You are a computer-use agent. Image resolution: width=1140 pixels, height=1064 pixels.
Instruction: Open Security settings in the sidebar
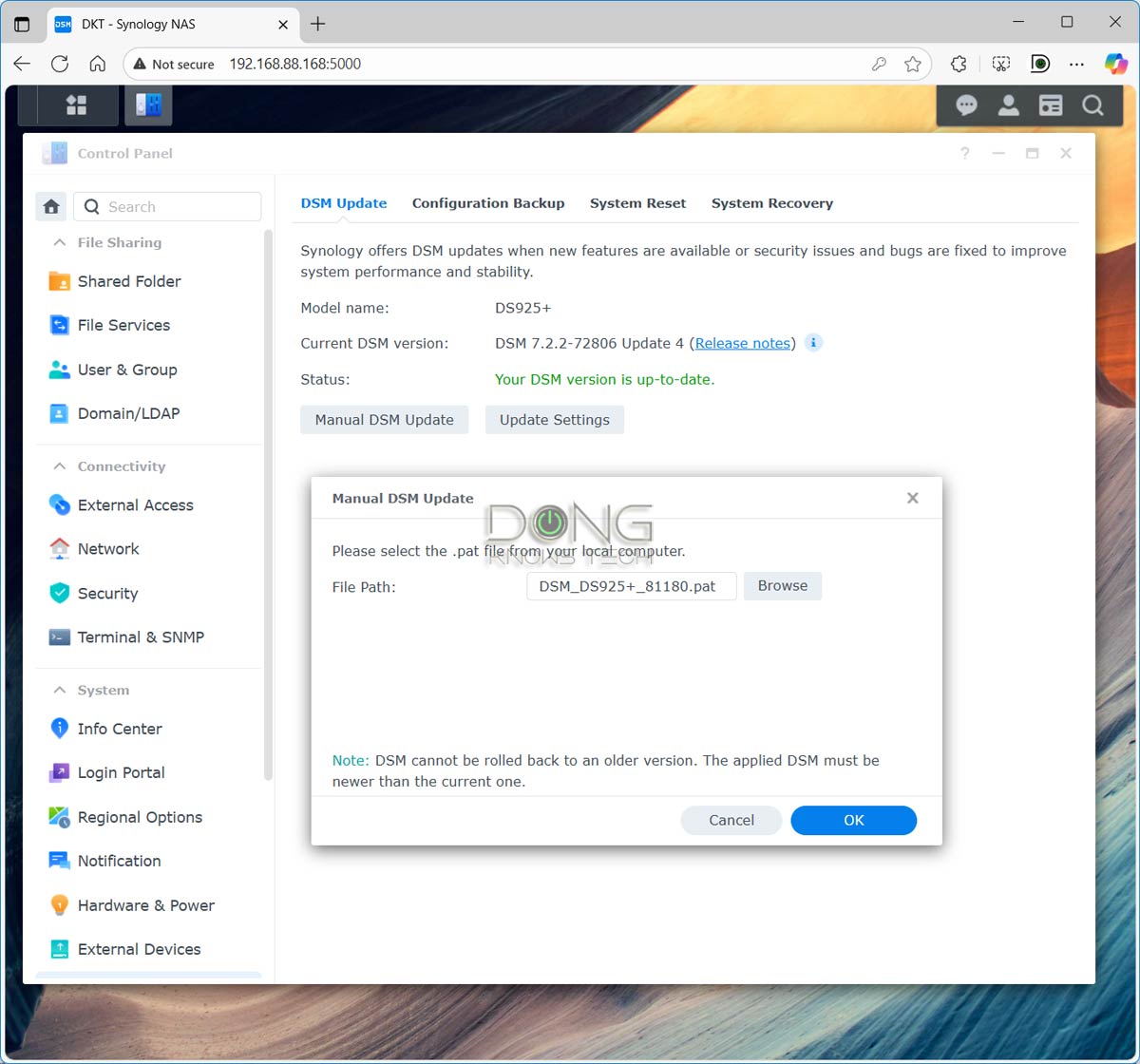coord(105,593)
